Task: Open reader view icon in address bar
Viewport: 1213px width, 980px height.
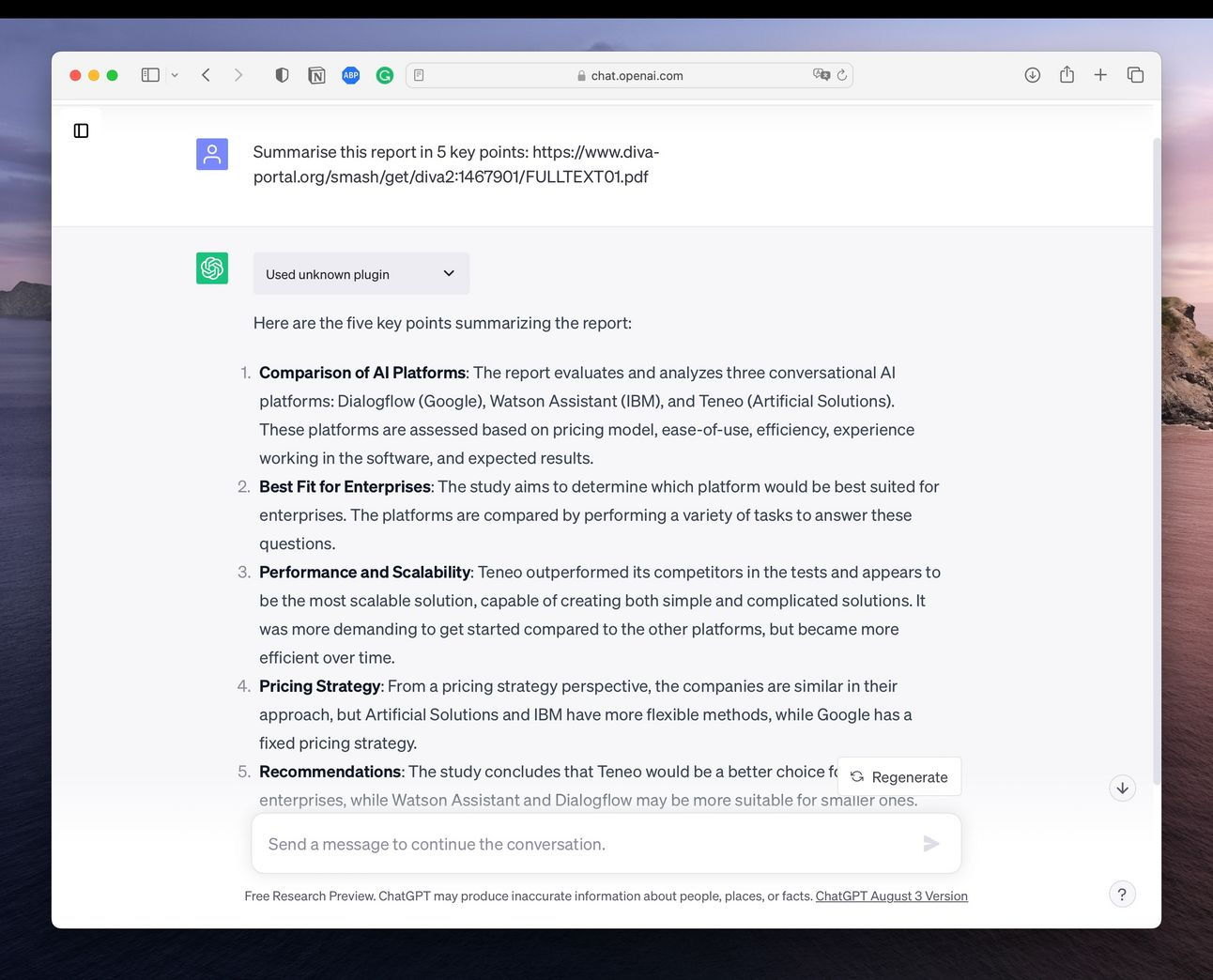Action: [x=419, y=75]
